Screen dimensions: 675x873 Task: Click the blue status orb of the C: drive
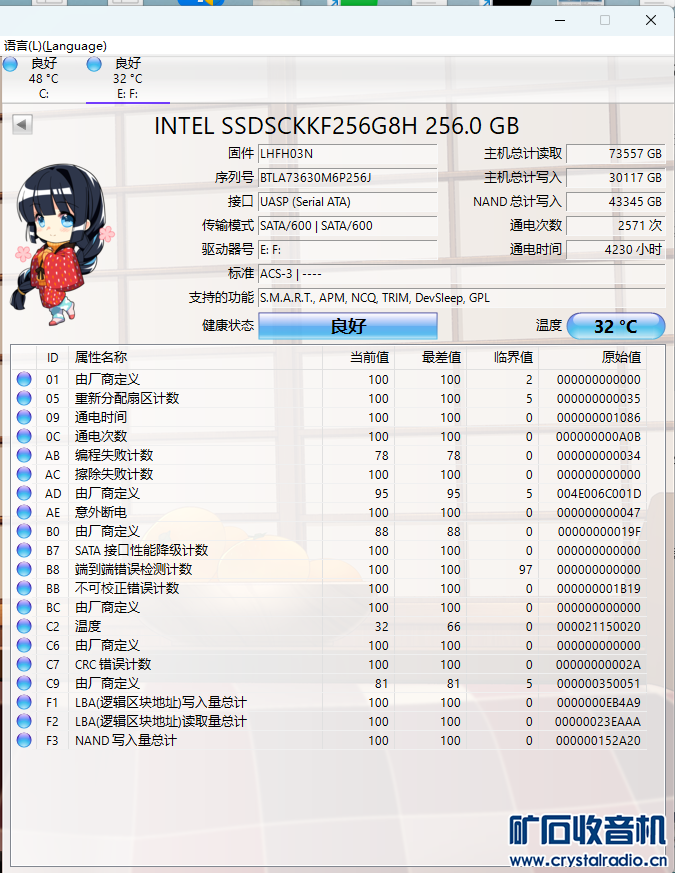pyautogui.click(x=10, y=65)
